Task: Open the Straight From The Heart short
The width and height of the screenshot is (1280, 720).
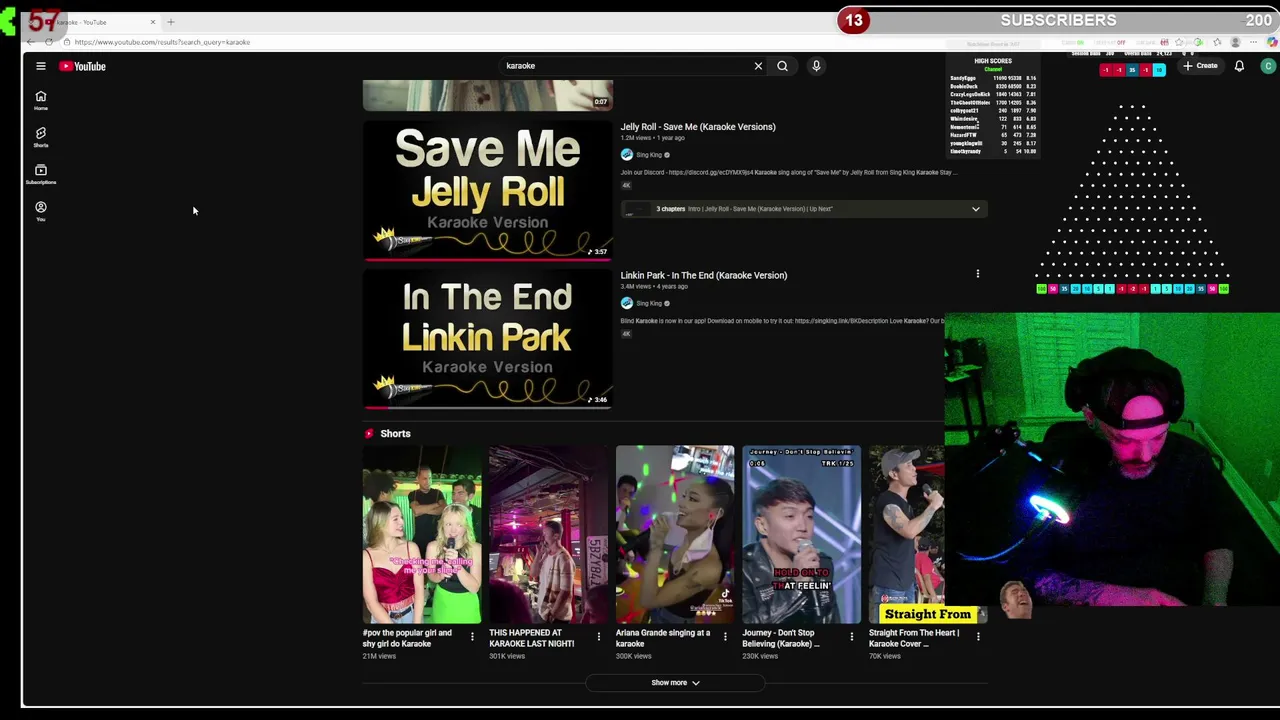Action: [907, 535]
